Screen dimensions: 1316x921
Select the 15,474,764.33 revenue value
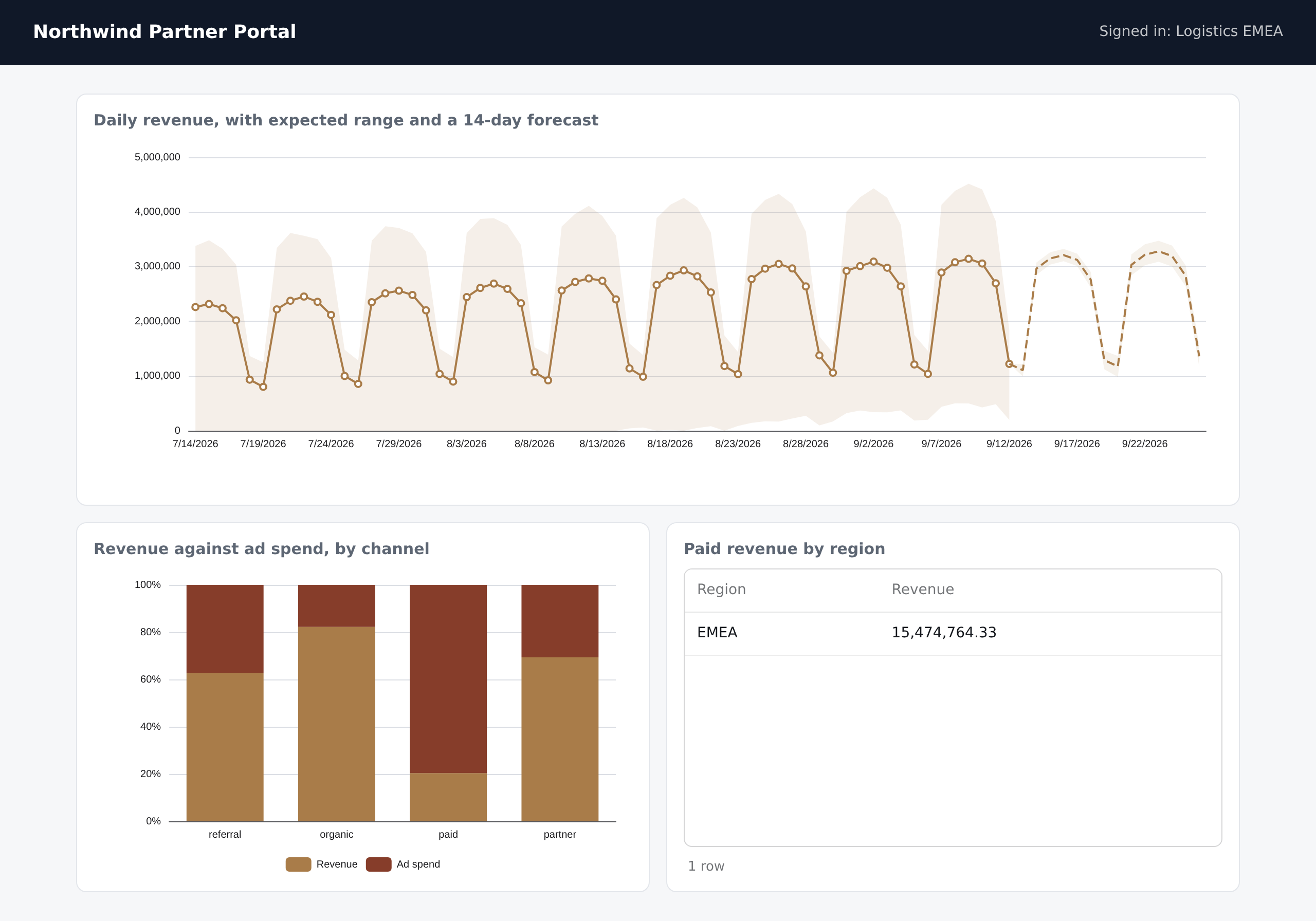tap(943, 633)
